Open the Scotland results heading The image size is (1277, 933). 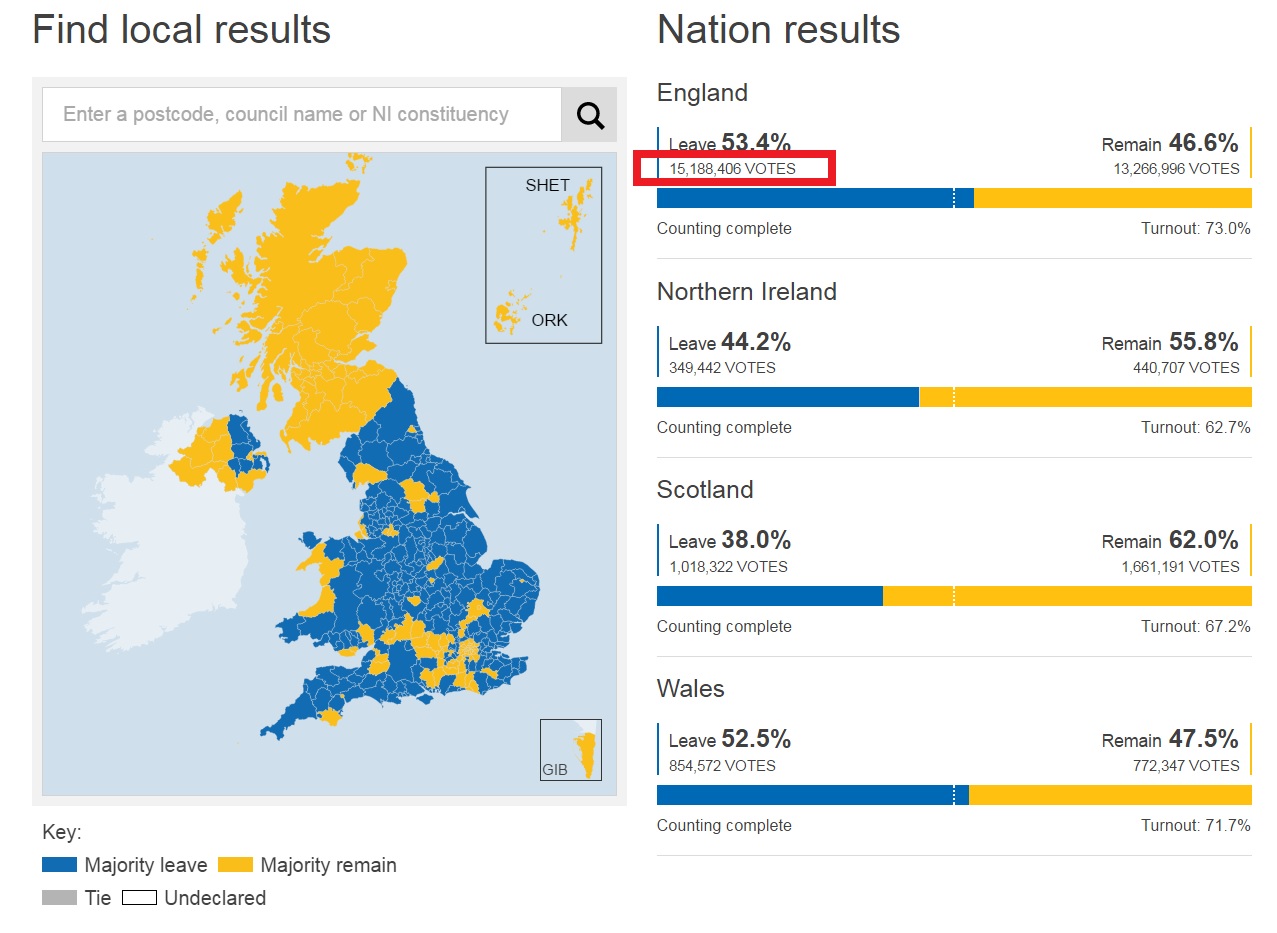(705, 490)
